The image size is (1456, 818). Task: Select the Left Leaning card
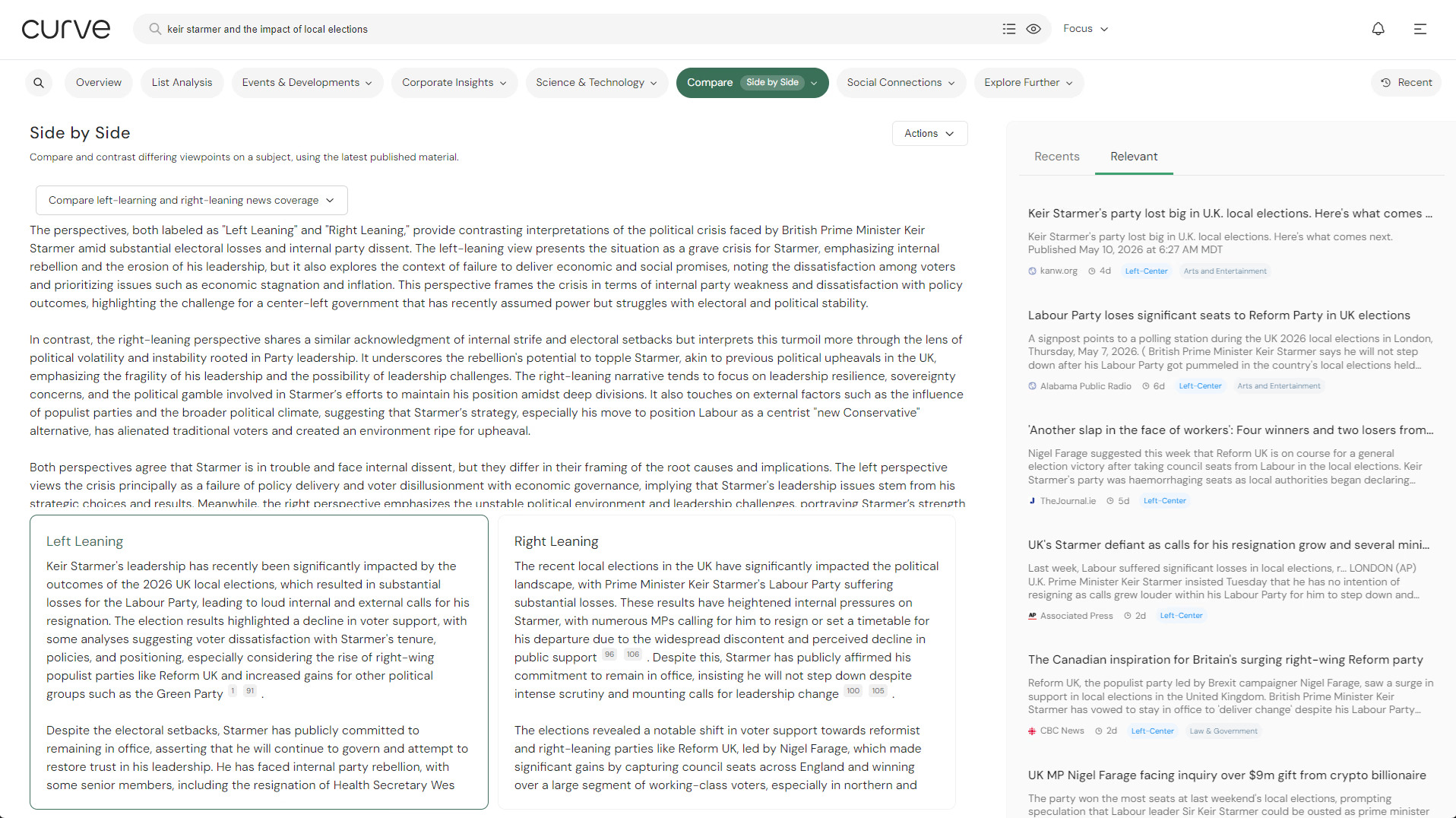[x=259, y=662]
